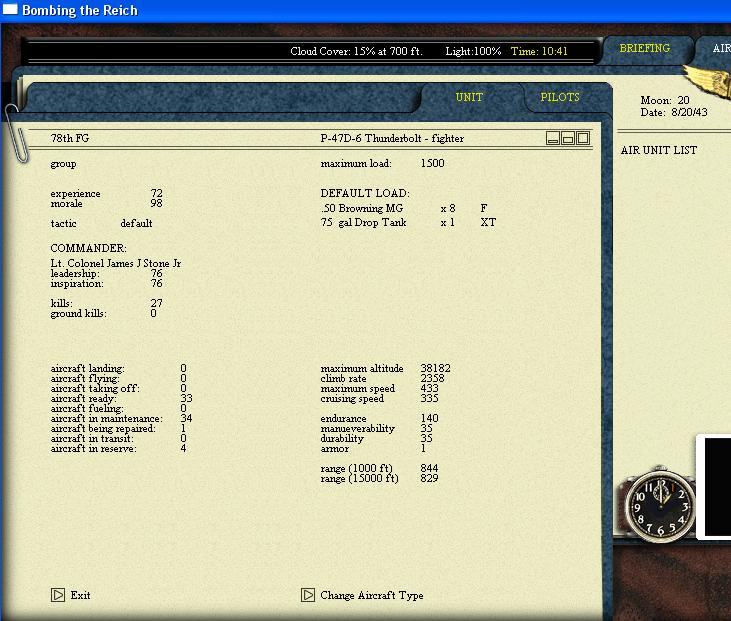Click the smallest panel size icon
This screenshot has height=621, width=731.
pyautogui.click(x=553, y=138)
